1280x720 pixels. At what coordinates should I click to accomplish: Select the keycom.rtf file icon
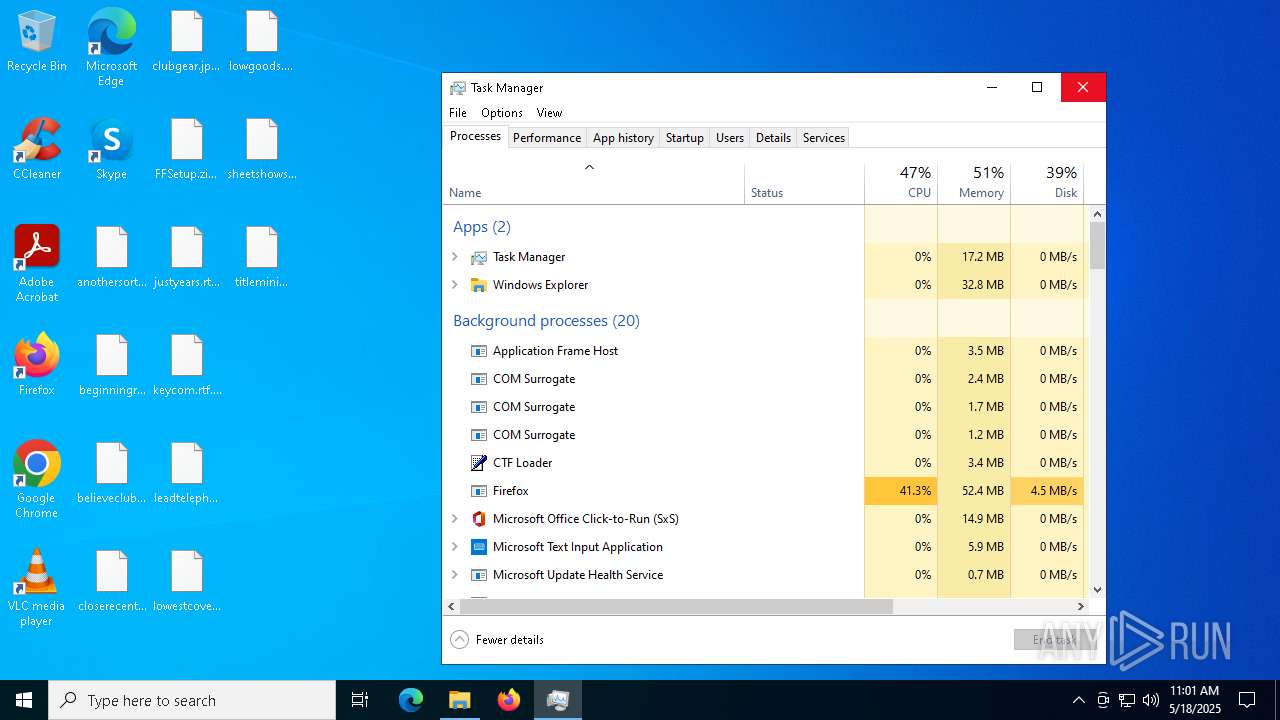tap(186, 366)
